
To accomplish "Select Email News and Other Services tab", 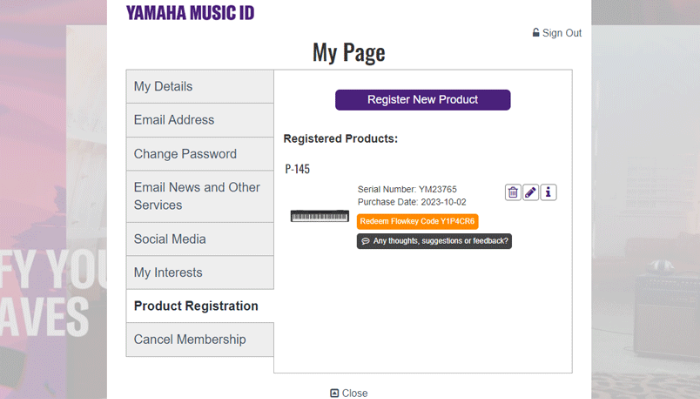I will (x=200, y=196).
